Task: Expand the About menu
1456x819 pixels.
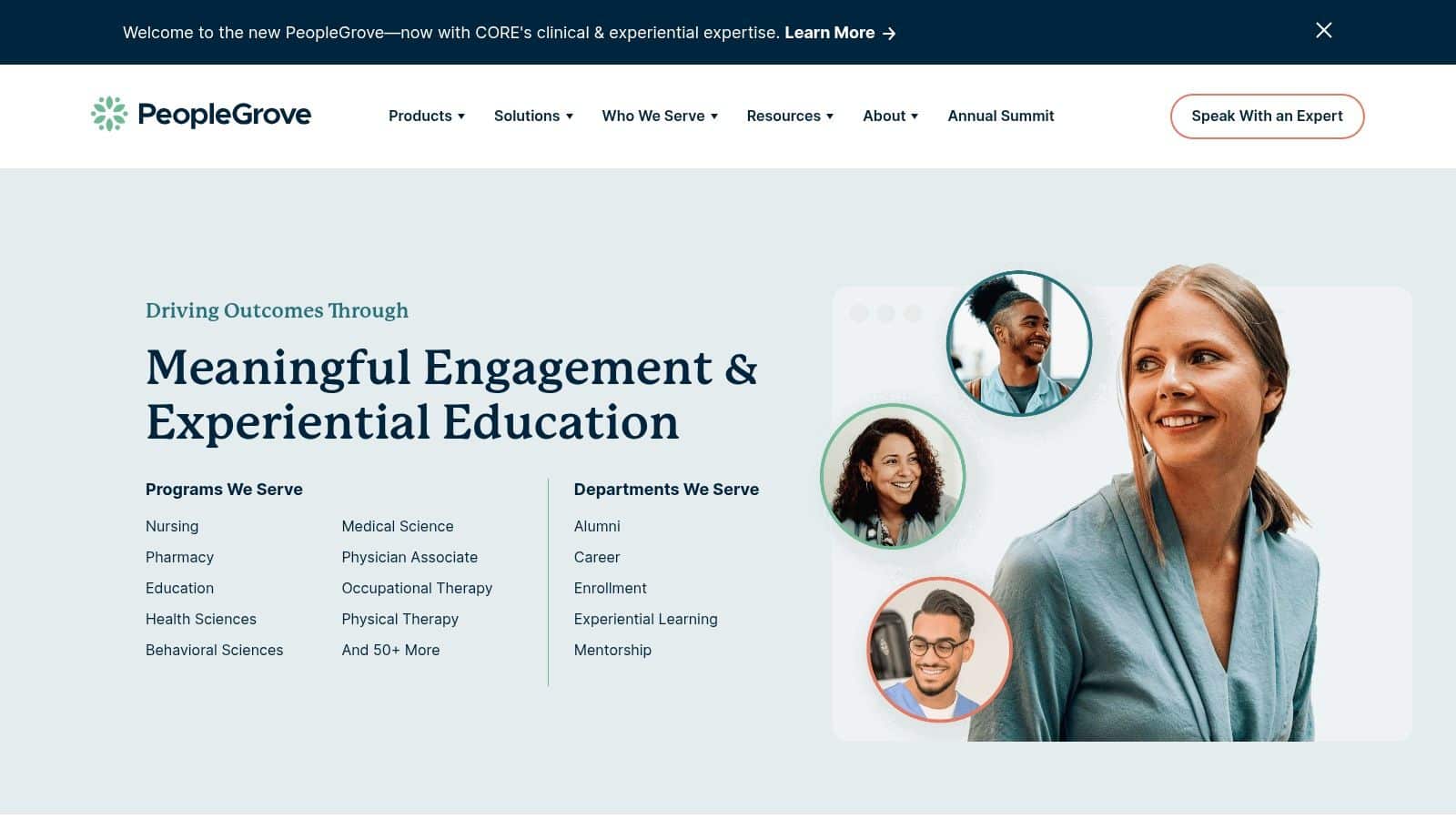Action: (890, 116)
